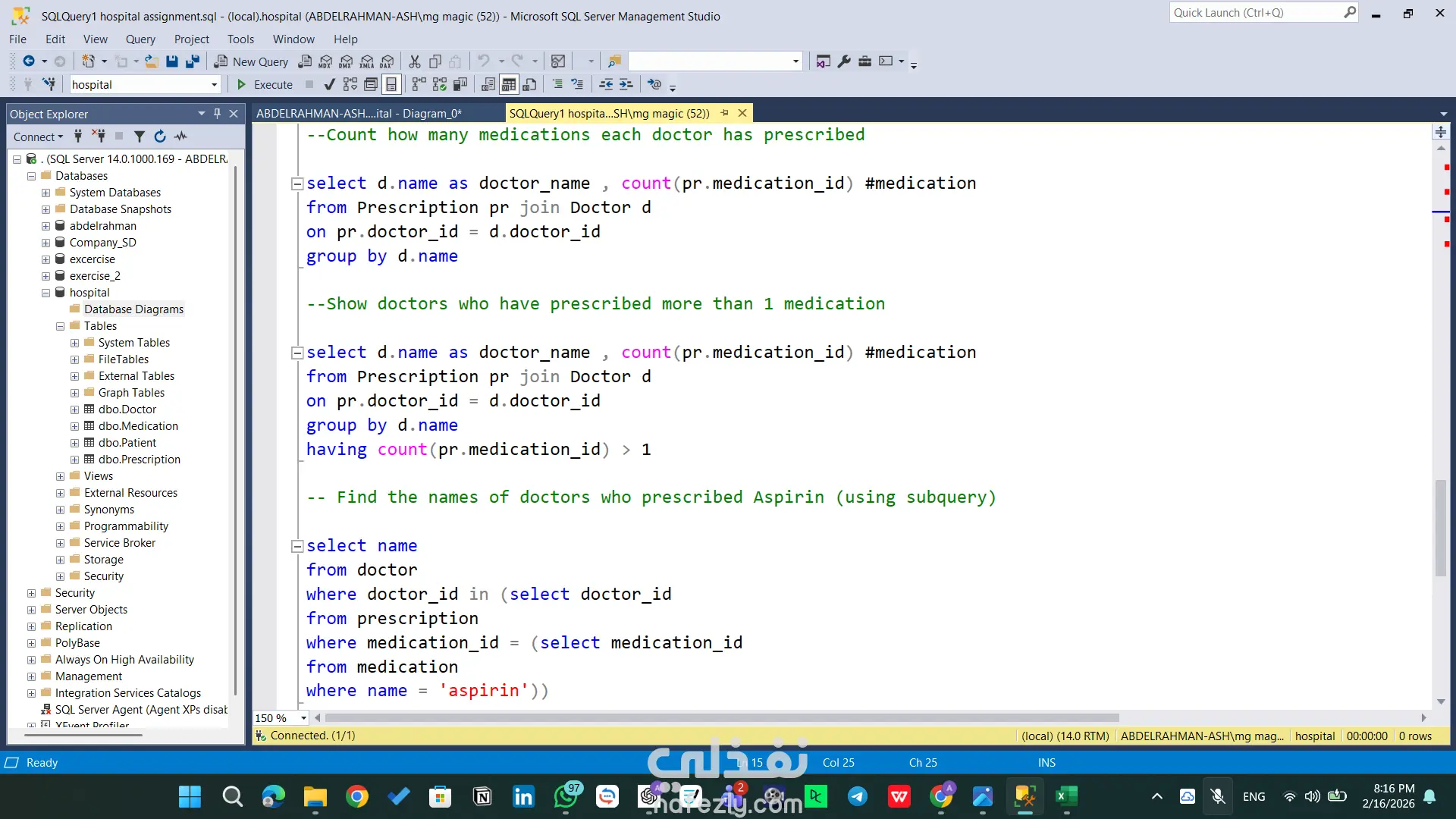Click the Open File folder icon
The image size is (1456, 819).
coord(152,61)
